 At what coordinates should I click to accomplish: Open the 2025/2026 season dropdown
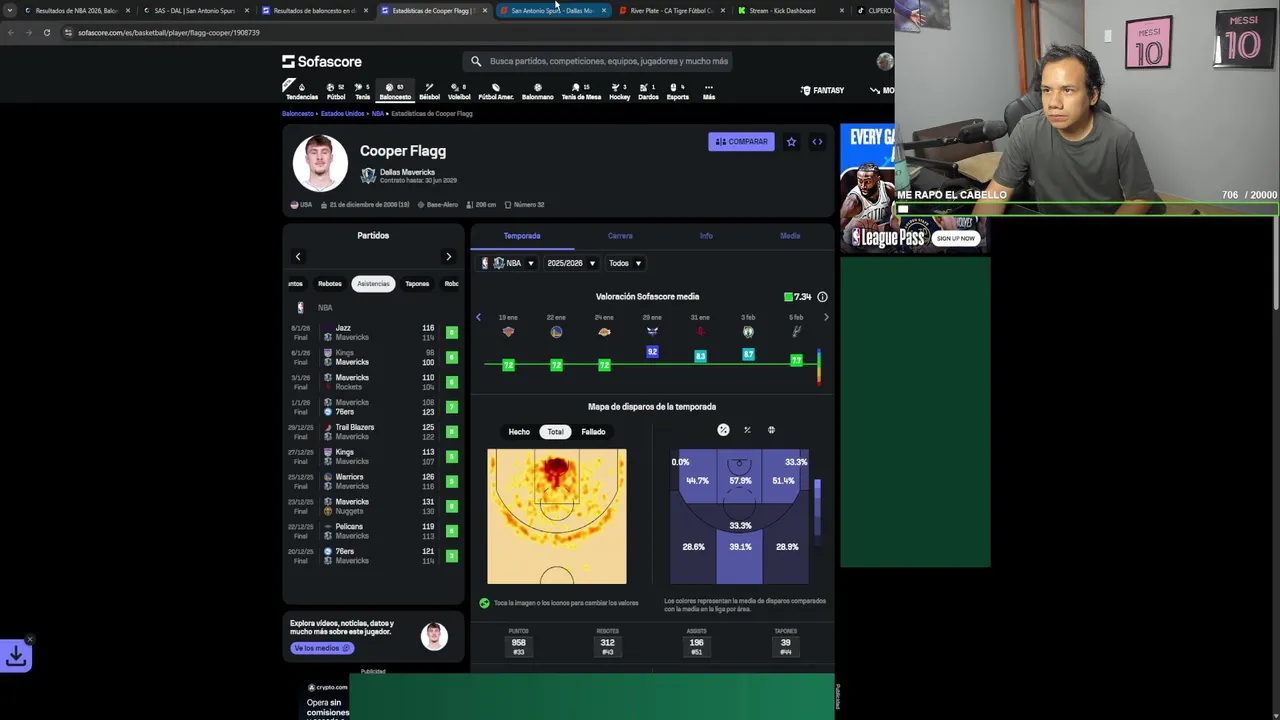click(x=571, y=263)
